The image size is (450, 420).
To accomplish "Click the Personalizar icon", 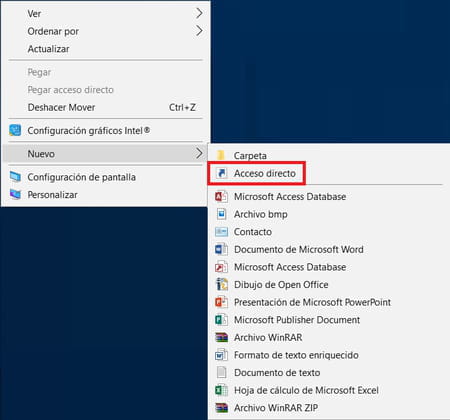I will pos(15,194).
